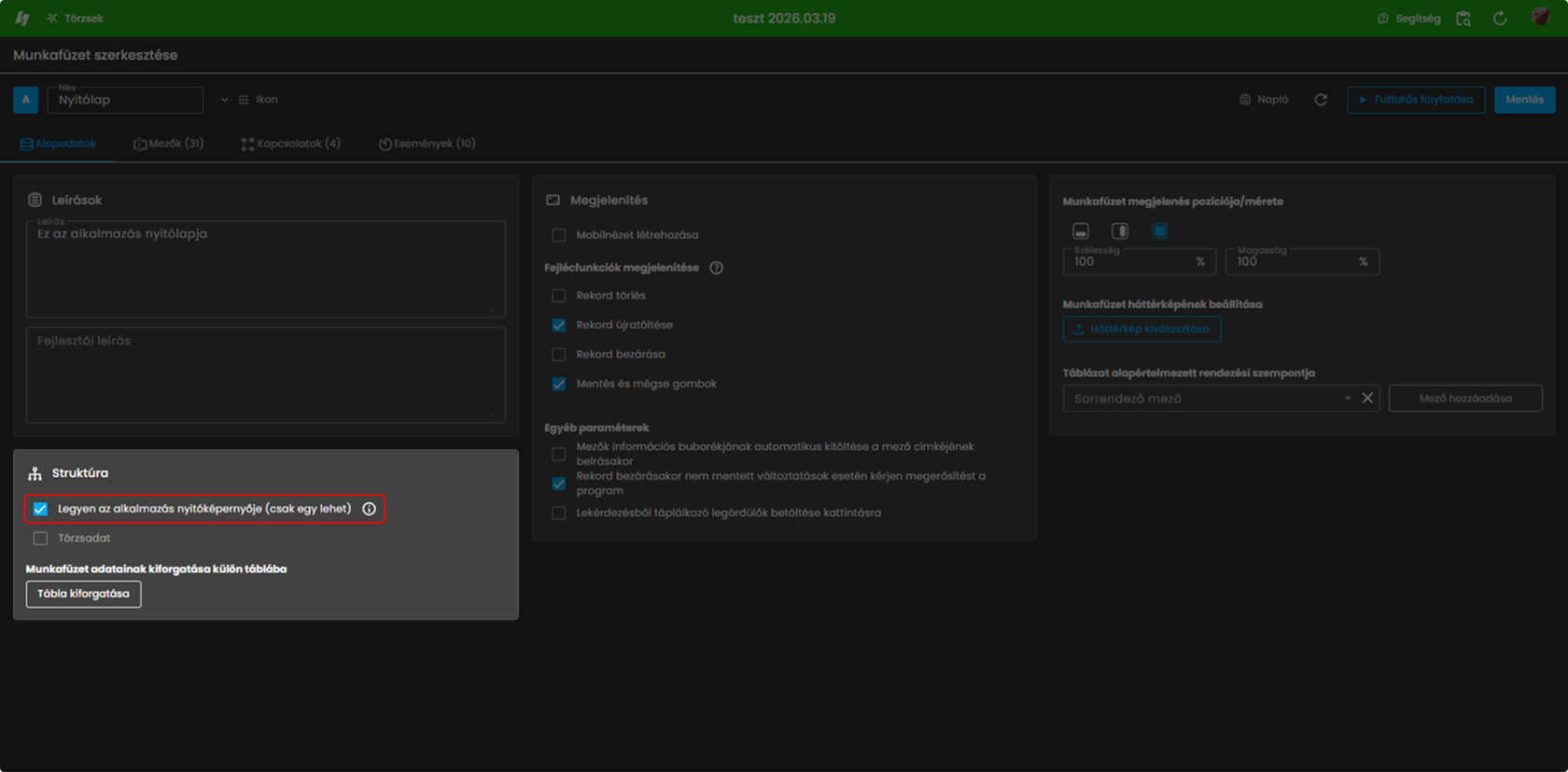Enable the Mobilnézet létrehozása checkbox
The height and width of the screenshot is (772, 1568).
point(558,235)
